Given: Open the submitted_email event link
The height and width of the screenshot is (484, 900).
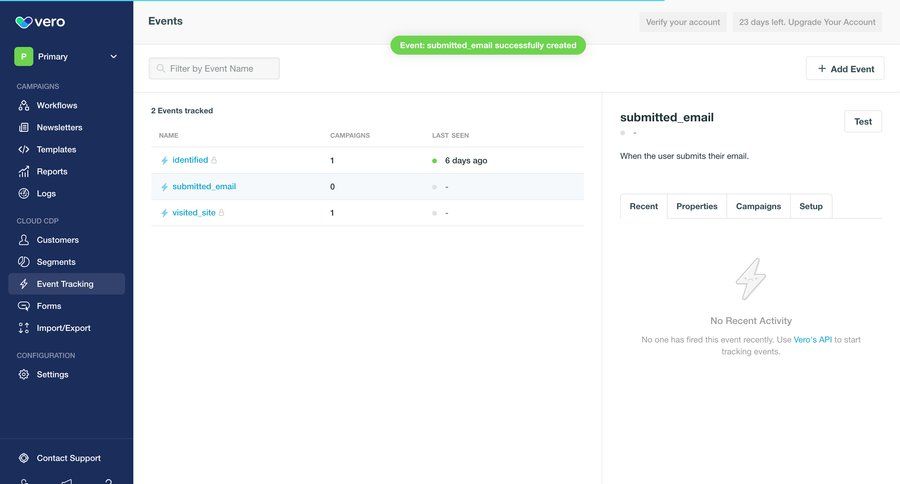Looking at the screenshot, I should [204, 187].
